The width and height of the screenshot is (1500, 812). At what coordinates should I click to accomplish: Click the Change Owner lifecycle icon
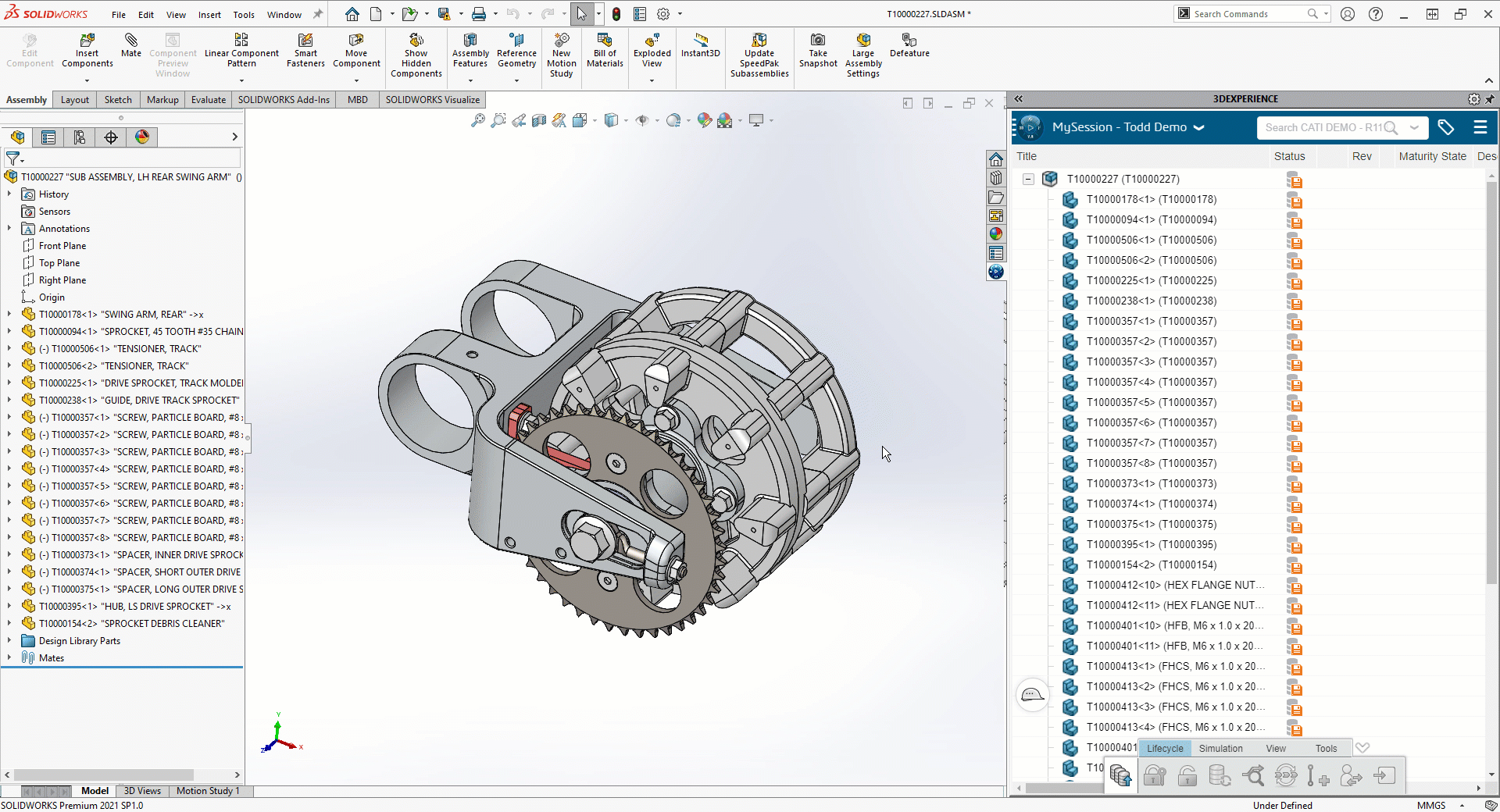click(1351, 775)
